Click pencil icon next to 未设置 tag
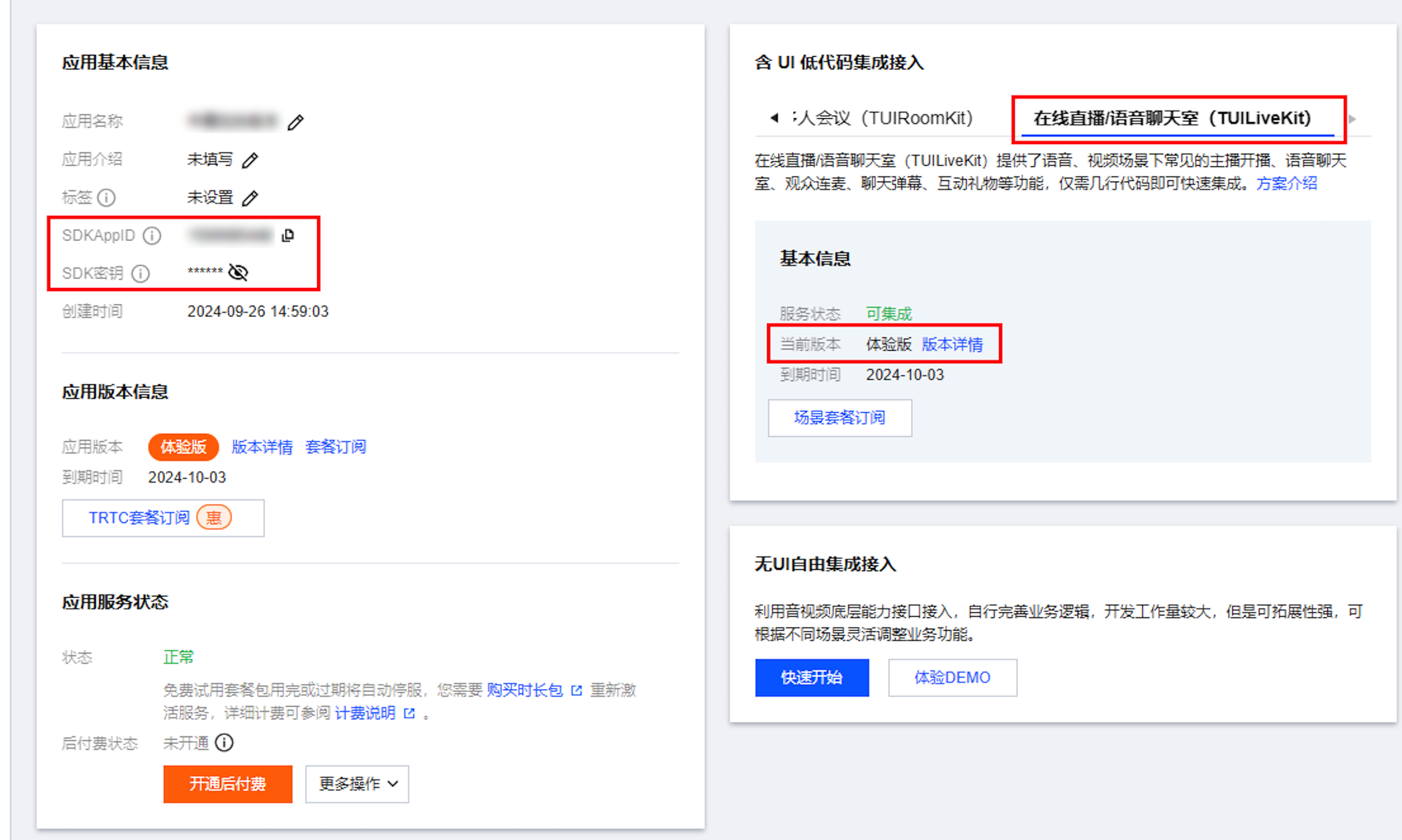Viewport: 1402px width, 840px height. [x=250, y=198]
